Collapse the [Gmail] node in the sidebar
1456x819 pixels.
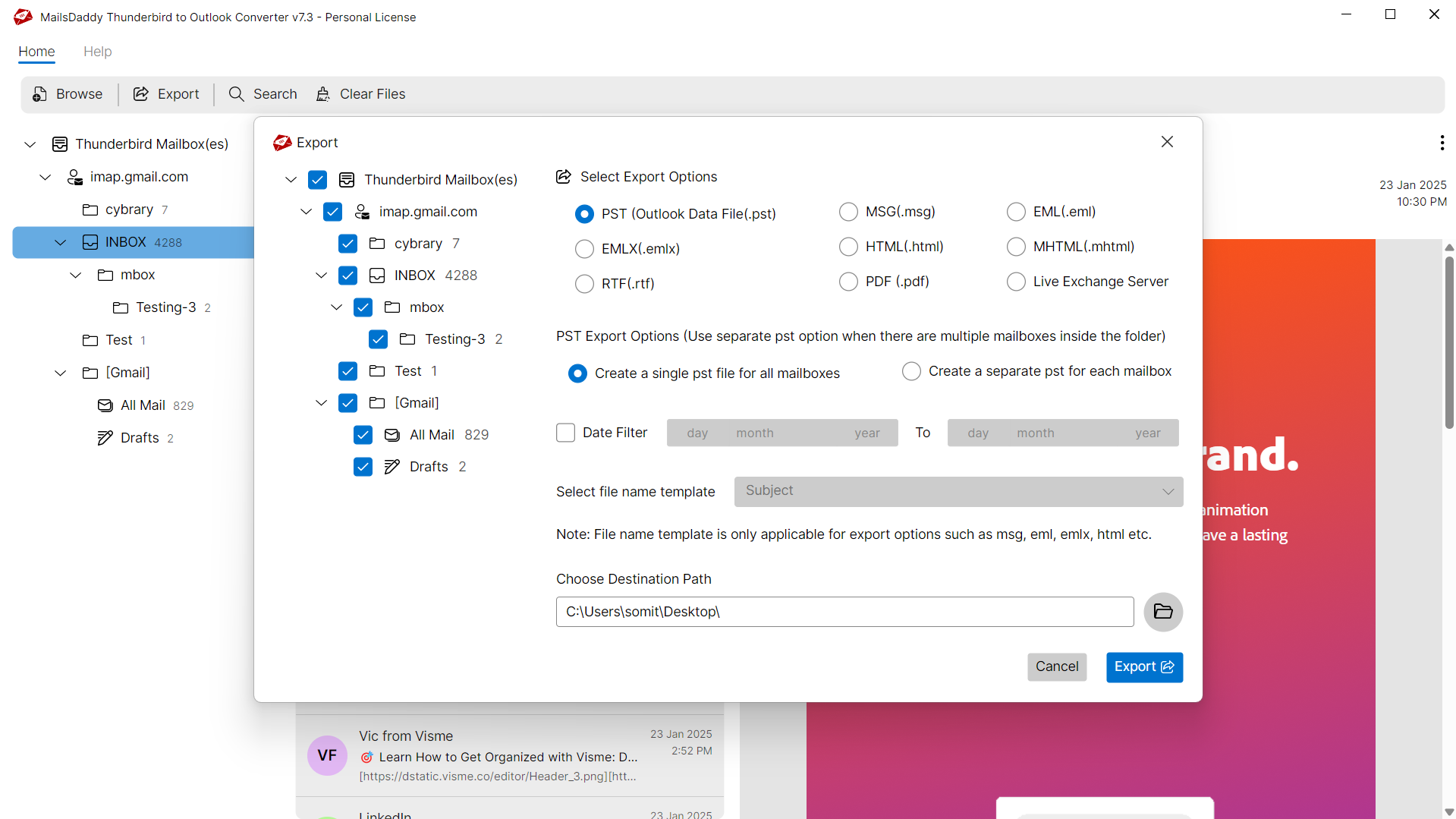pos(60,373)
